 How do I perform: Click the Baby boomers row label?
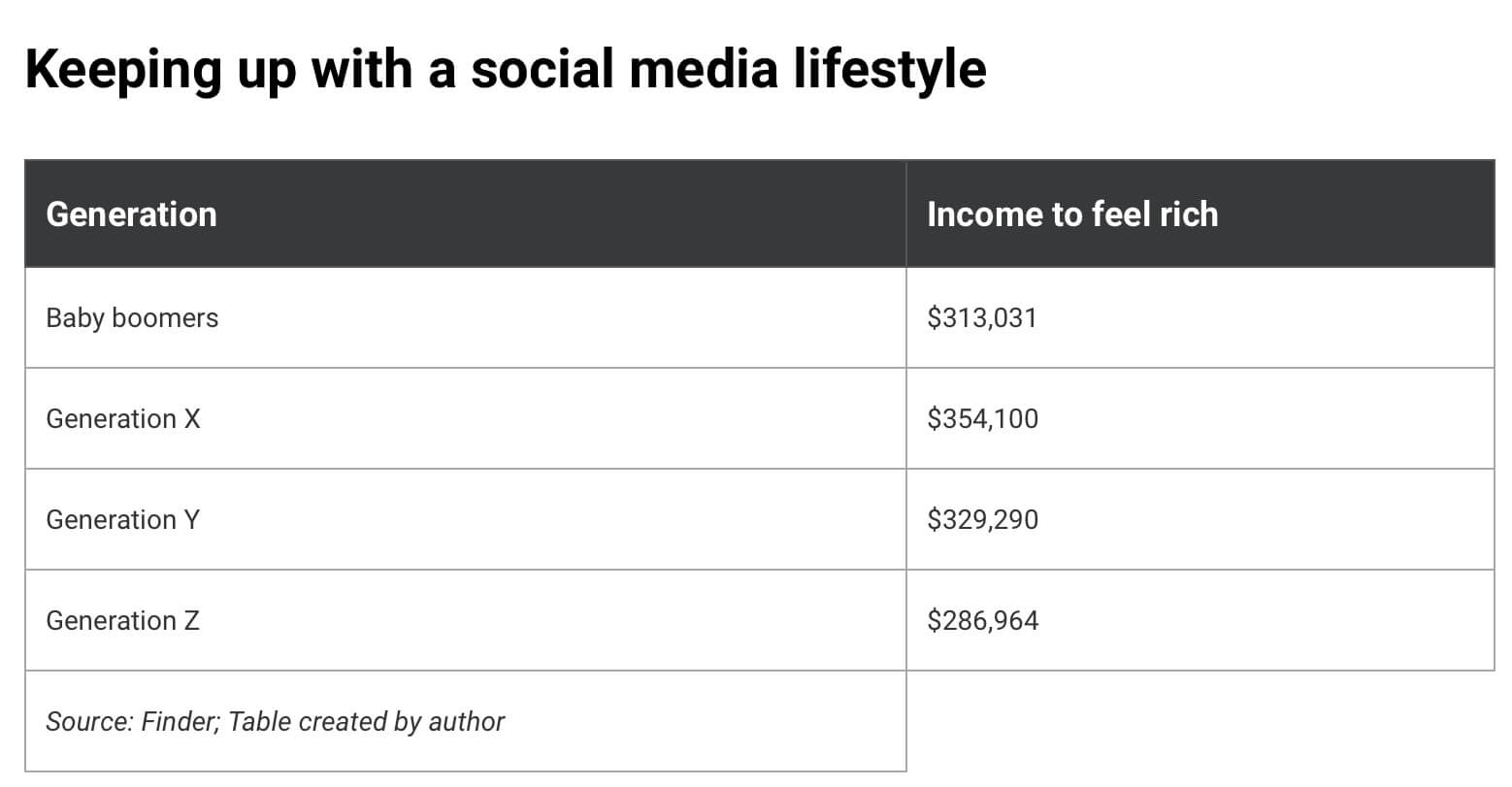click(132, 318)
